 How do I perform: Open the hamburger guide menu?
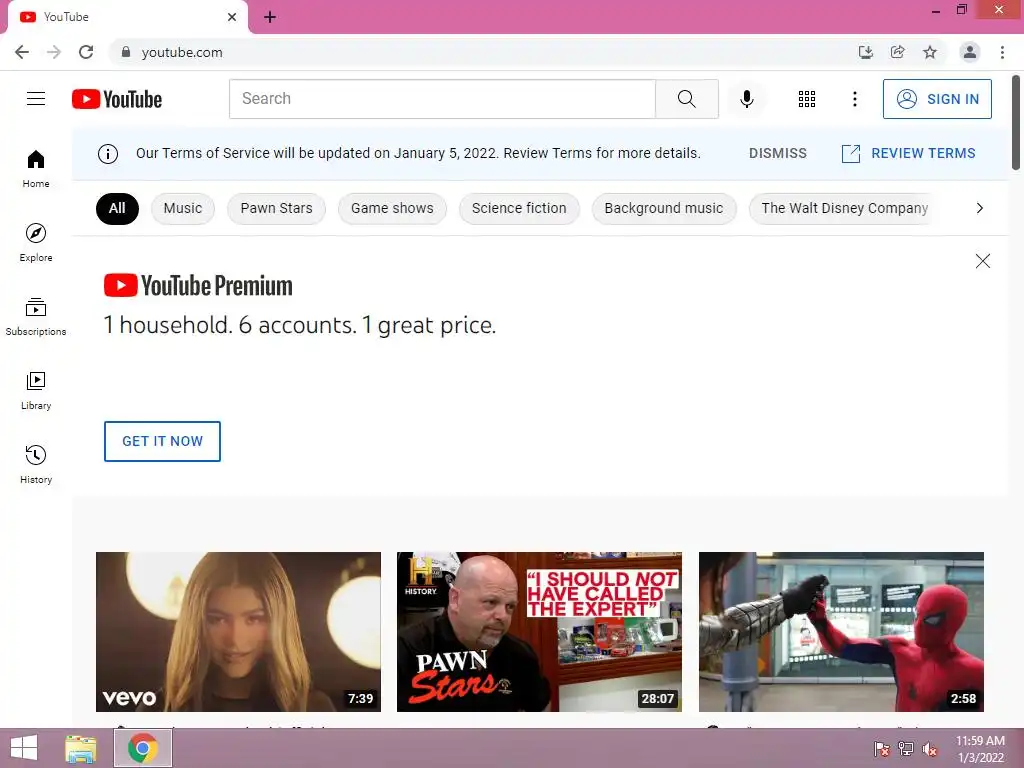[36, 99]
